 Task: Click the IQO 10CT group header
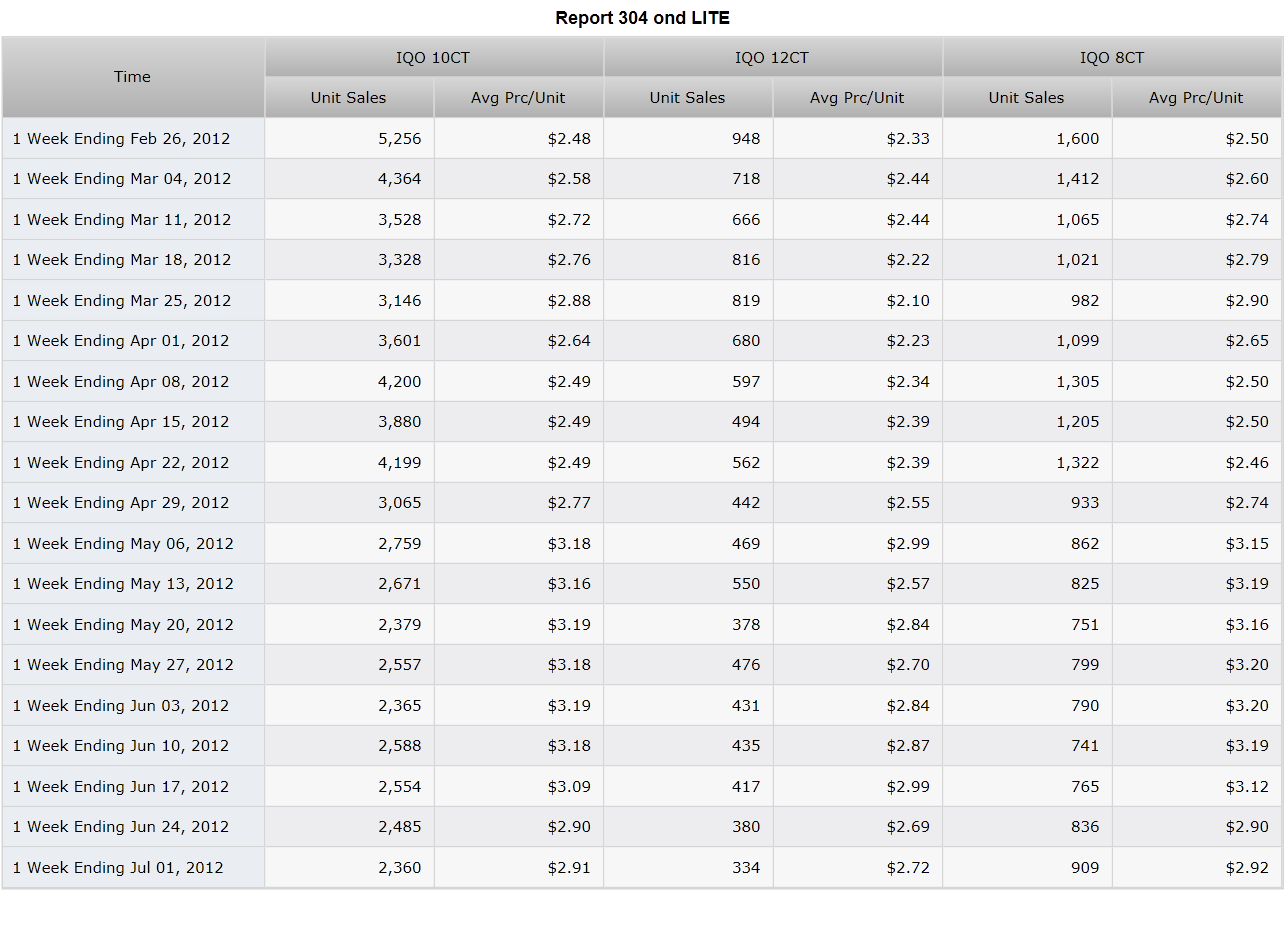434,57
